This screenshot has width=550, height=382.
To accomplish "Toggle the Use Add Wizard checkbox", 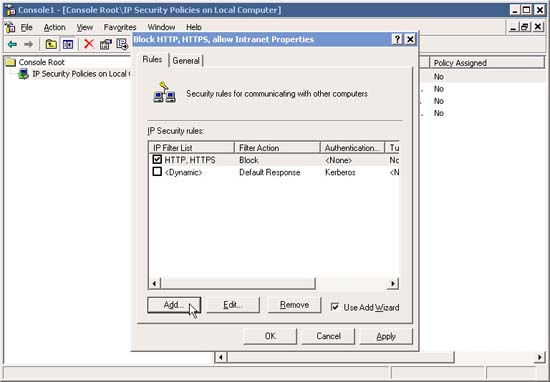I will pos(335,307).
